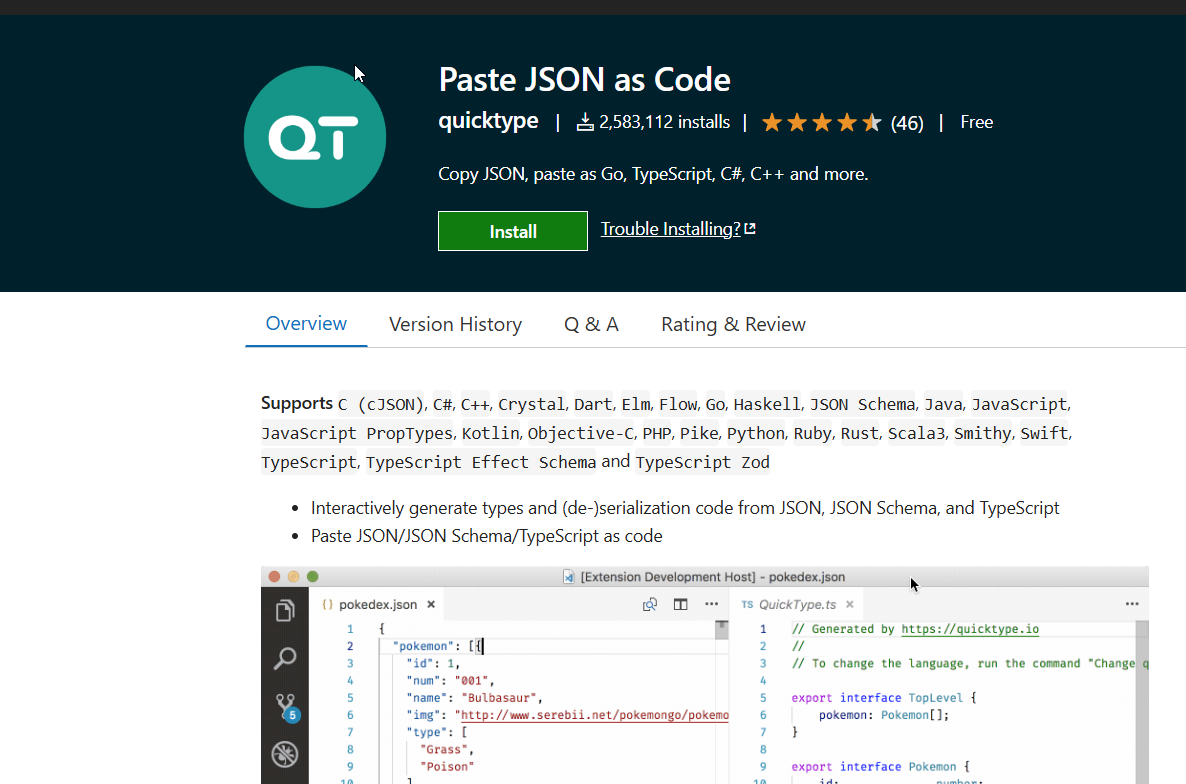Click the serebii.net image URL in JSON
1186x784 pixels.
tap(595, 714)
